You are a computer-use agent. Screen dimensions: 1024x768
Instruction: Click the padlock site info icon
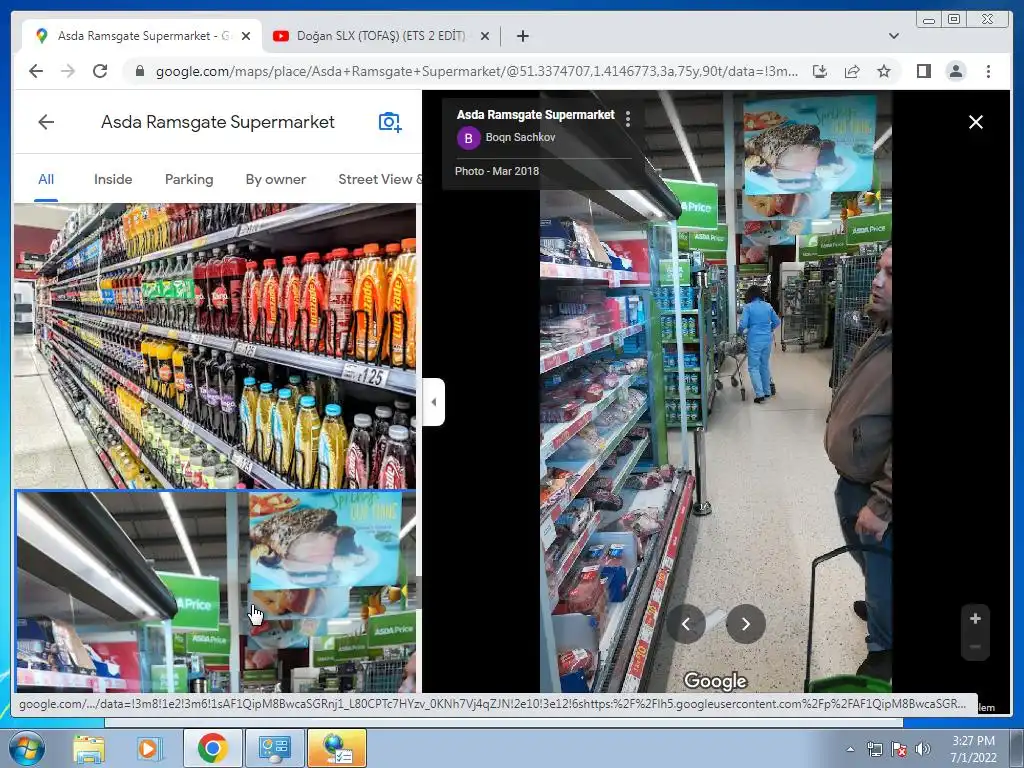139,71
